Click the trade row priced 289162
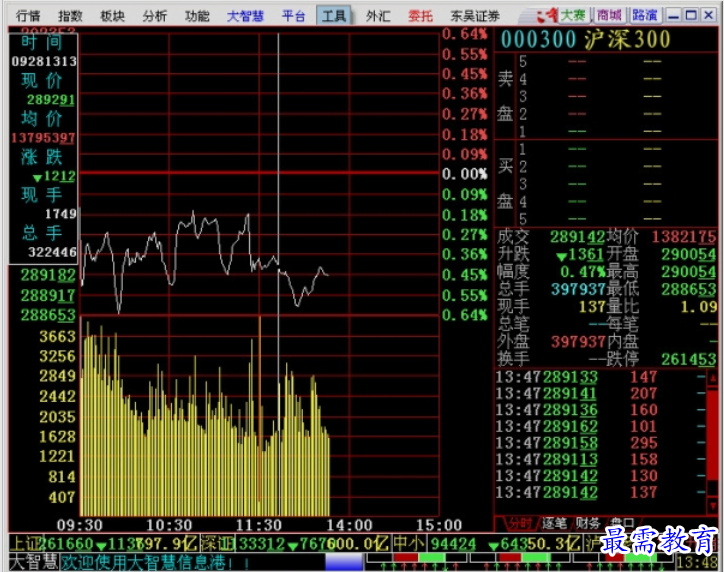724x572 pixels. [x=600, y=427]
